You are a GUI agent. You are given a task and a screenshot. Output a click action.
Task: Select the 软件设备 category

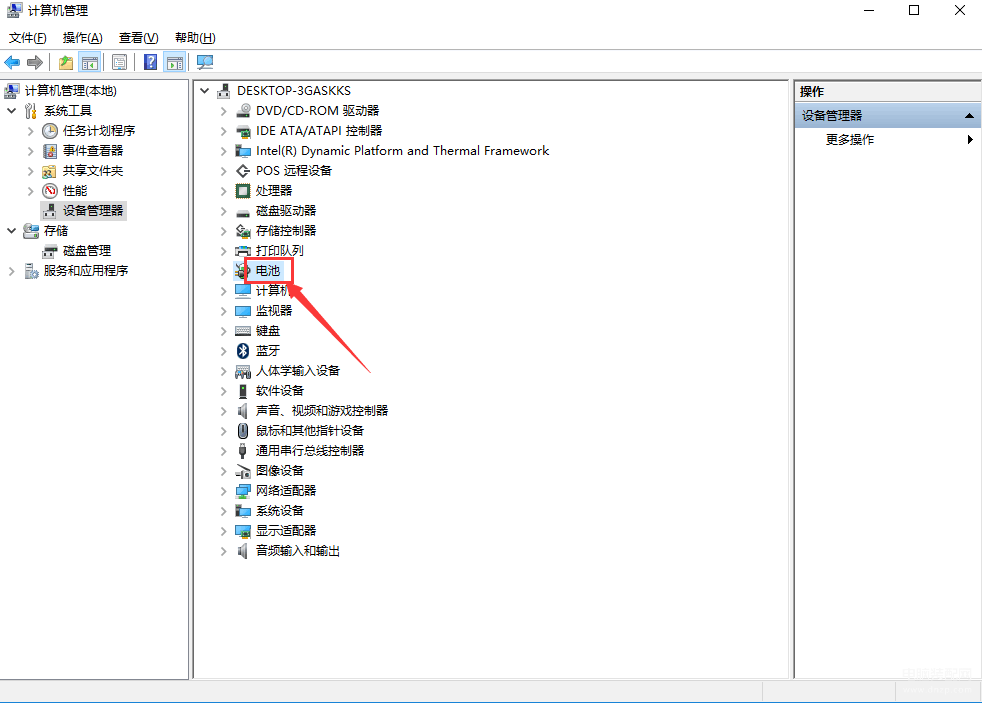(x=279, y=391)
